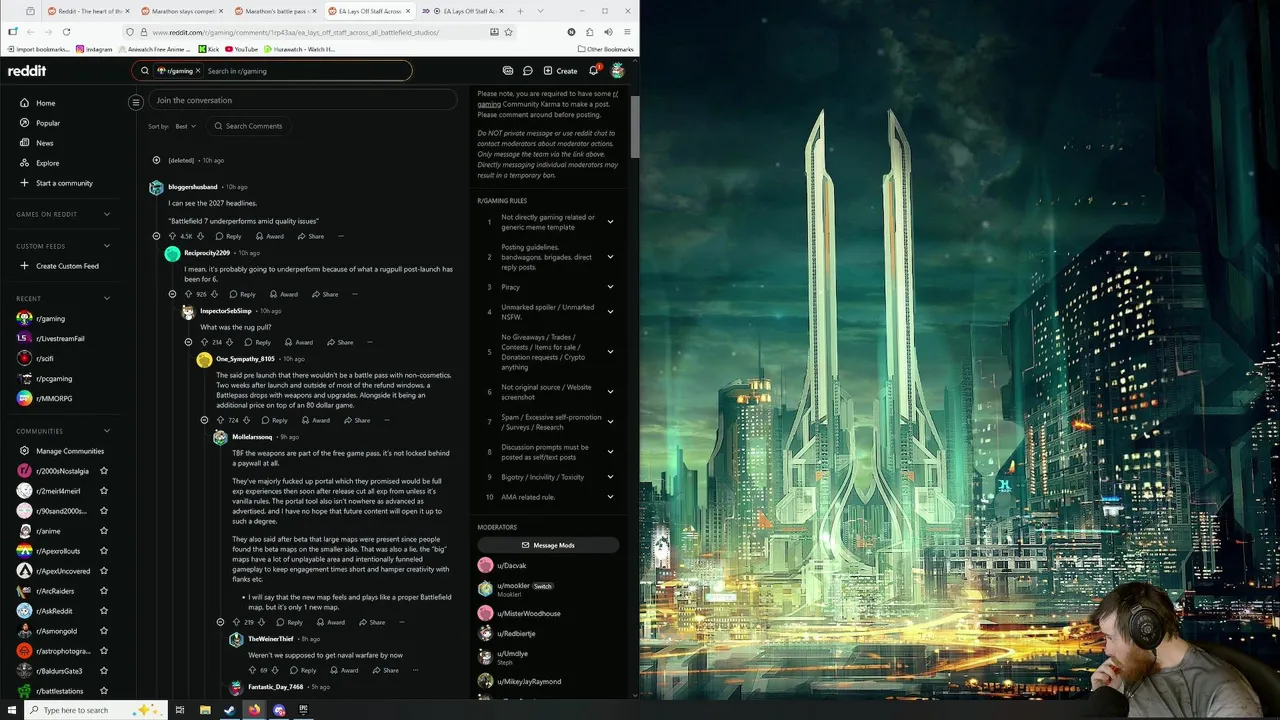Screen dimensions: 1280x720
Task: Open InspectorSebSimp's profile
Action: [x=226, y=311]
